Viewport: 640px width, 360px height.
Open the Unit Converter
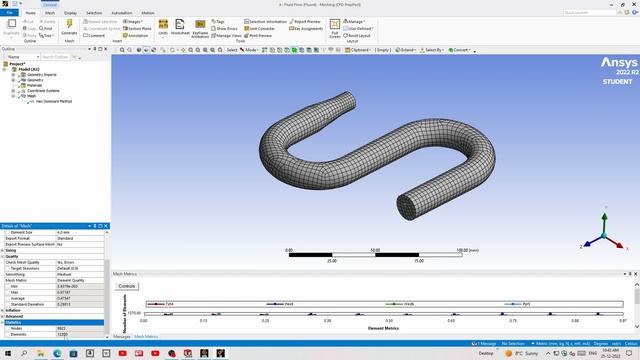pyautogui.click(x=260, y=29)
